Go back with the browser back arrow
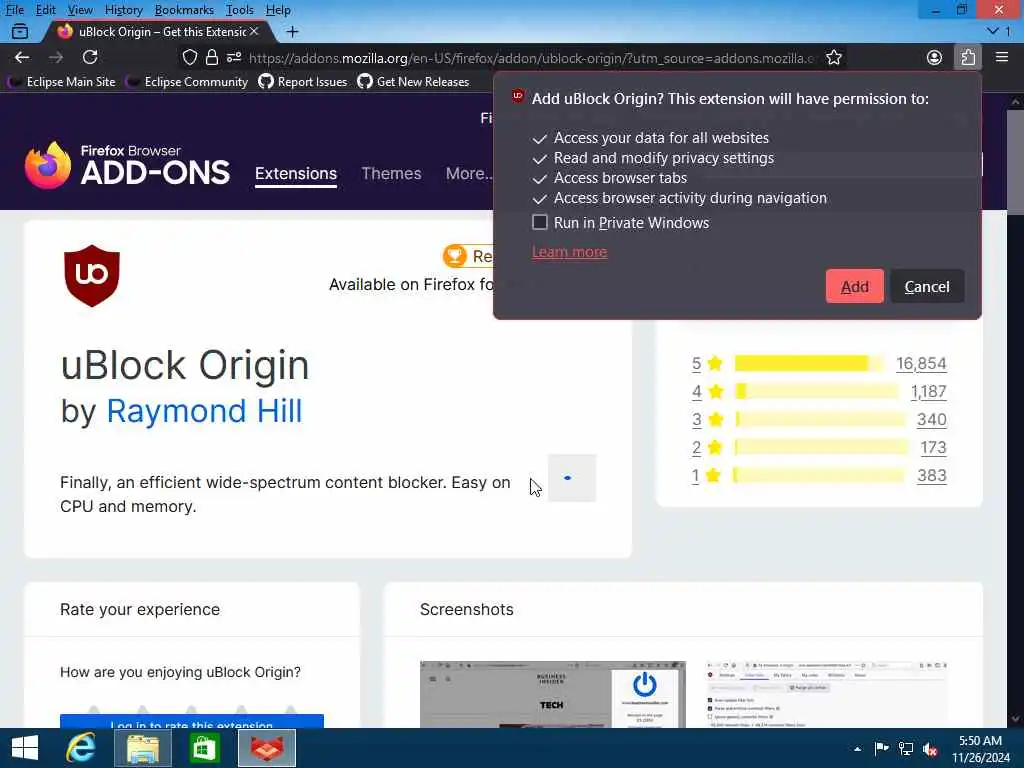1024x768 pixels. point(22,57)
